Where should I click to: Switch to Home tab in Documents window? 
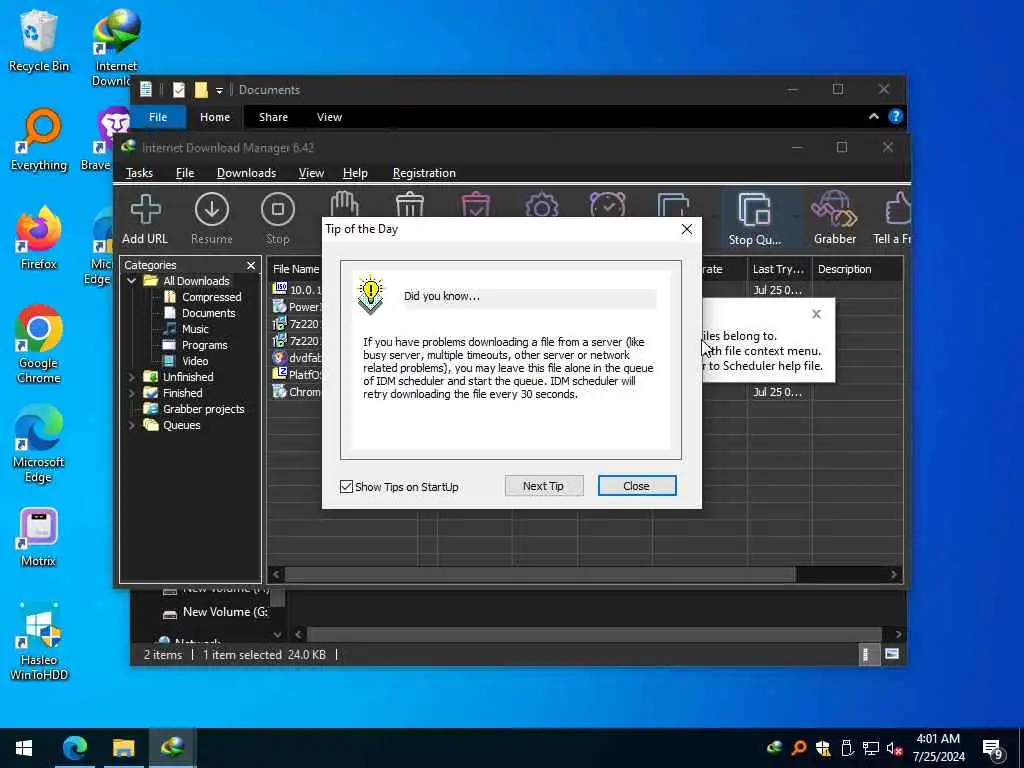(215, 117)
